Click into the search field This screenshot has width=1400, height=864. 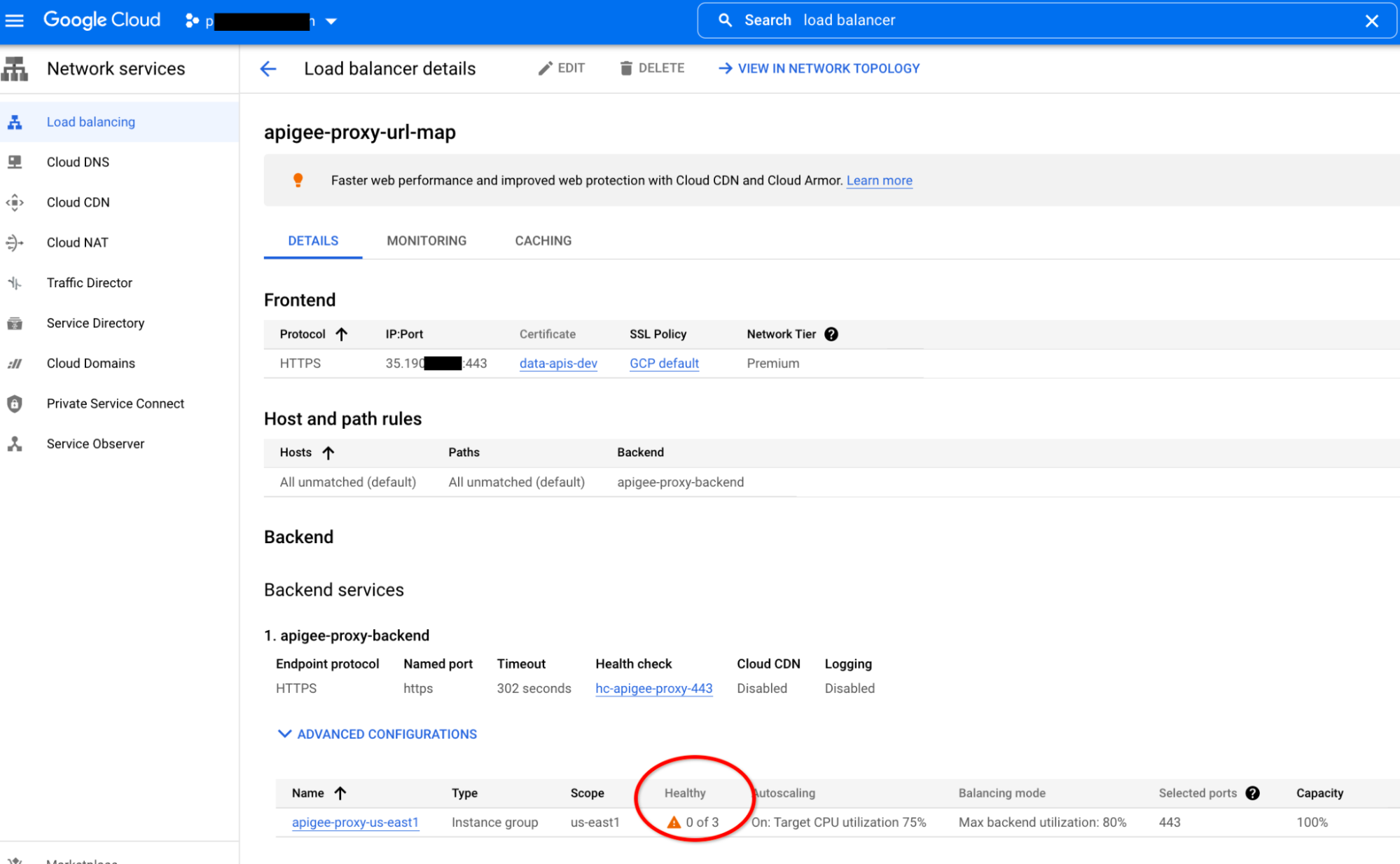pos(1051,20)
